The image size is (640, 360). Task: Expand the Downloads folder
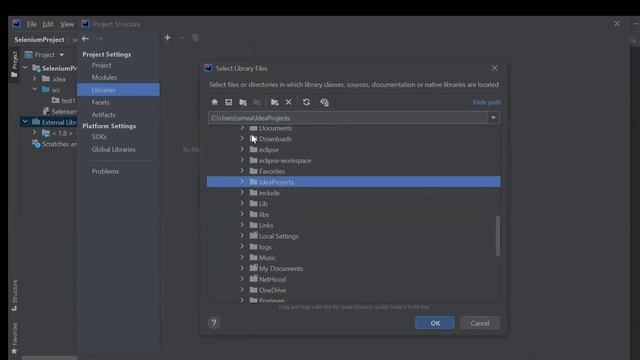pyautogui.click(x=242, y=139)
